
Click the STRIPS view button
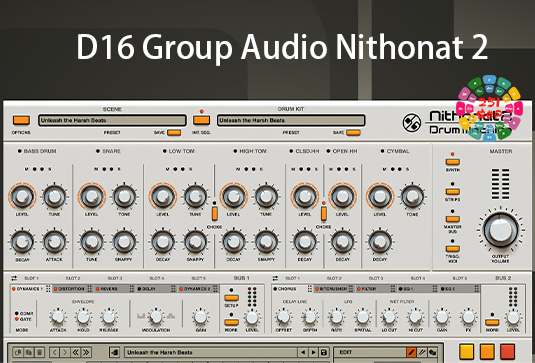[452, 192]
